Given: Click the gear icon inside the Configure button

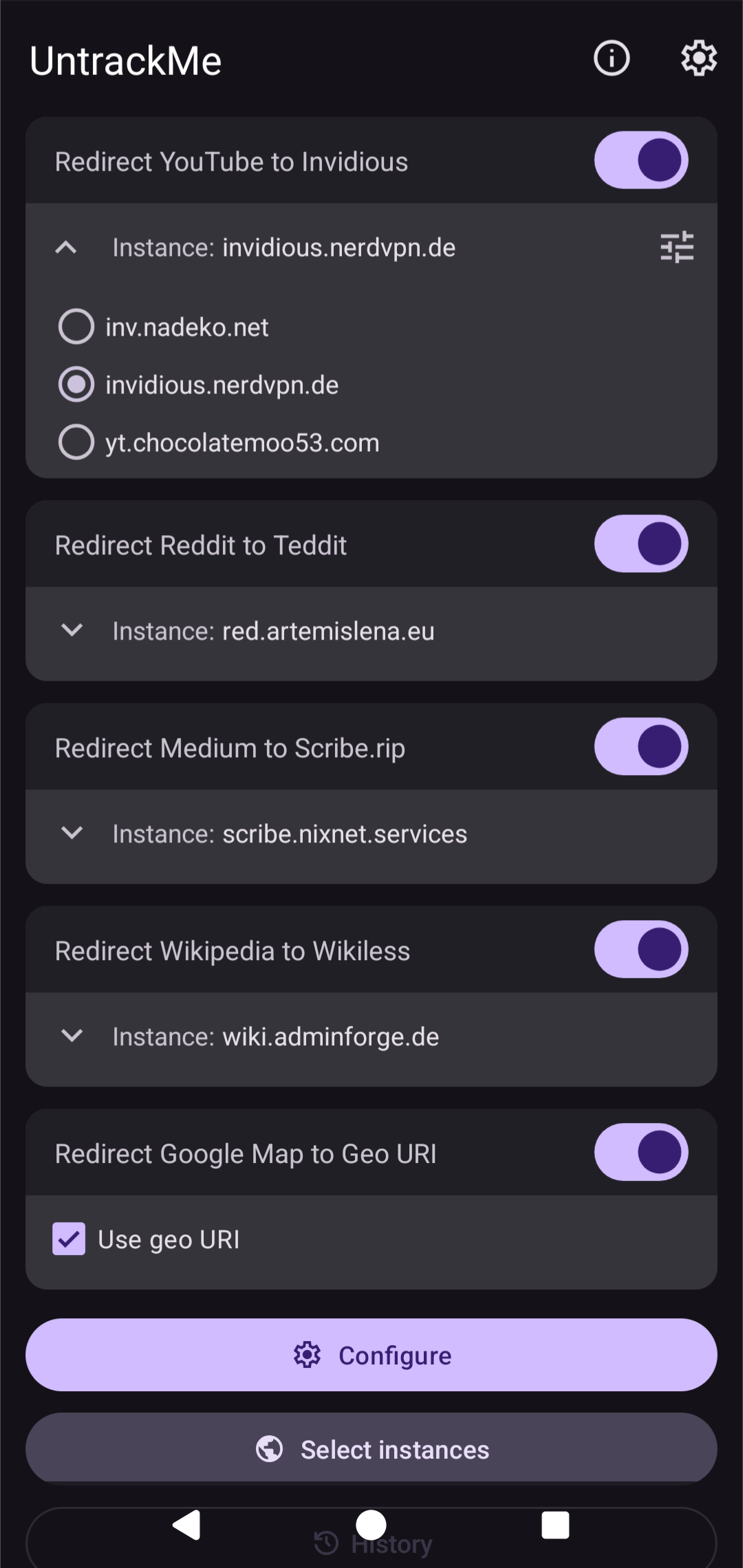Looking at the screenshot, I should click(307, 1355).
